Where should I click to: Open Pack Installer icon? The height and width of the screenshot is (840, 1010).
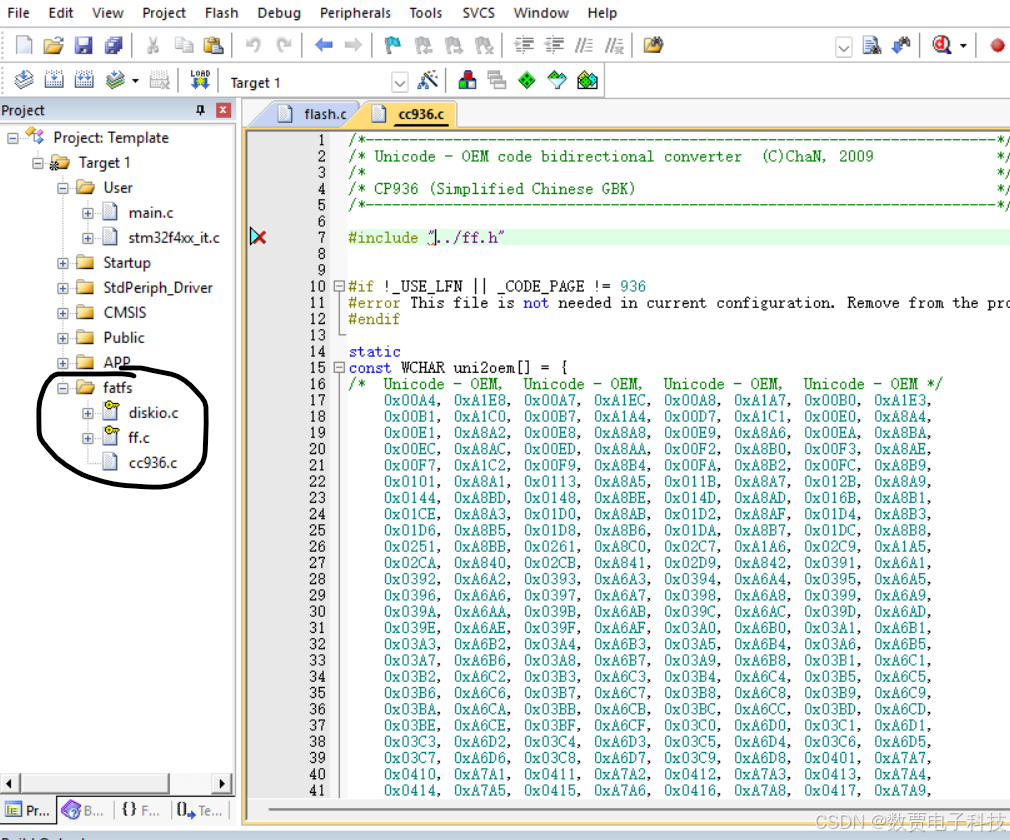click(x=587, y=80)
